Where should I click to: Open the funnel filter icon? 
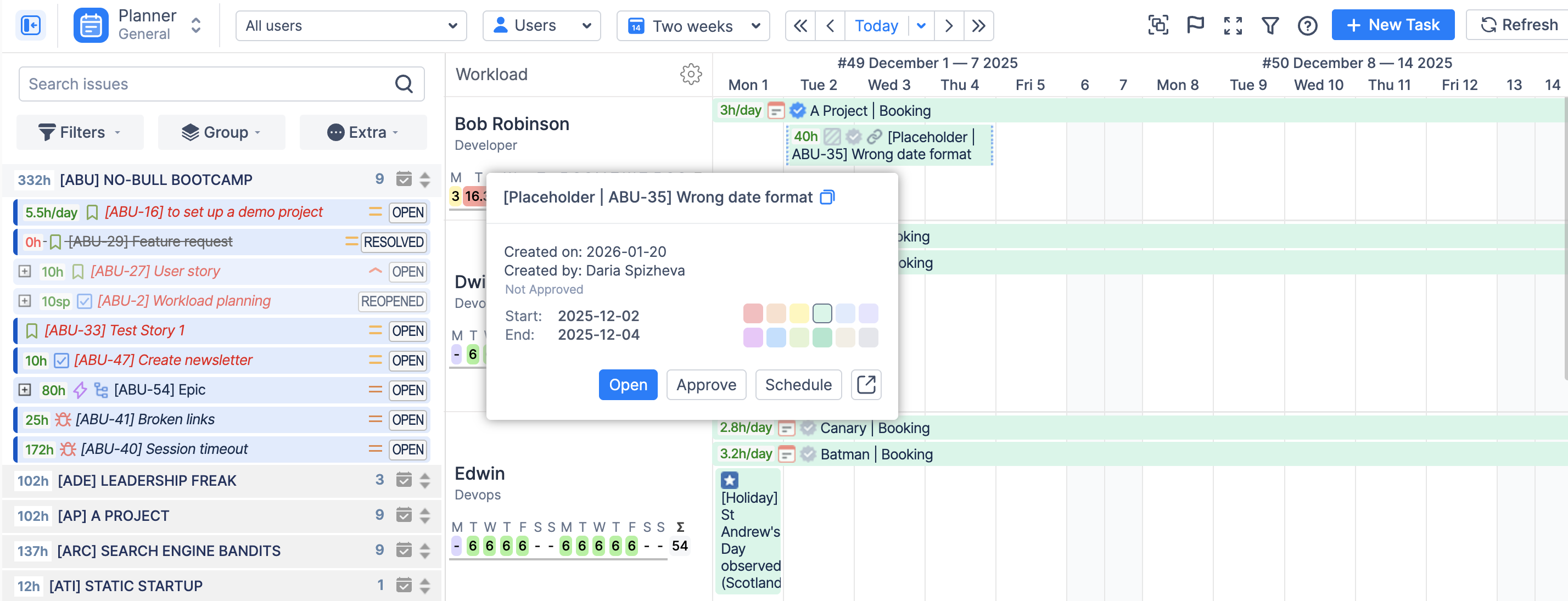pyautogui.click(x=1270, y=26)
